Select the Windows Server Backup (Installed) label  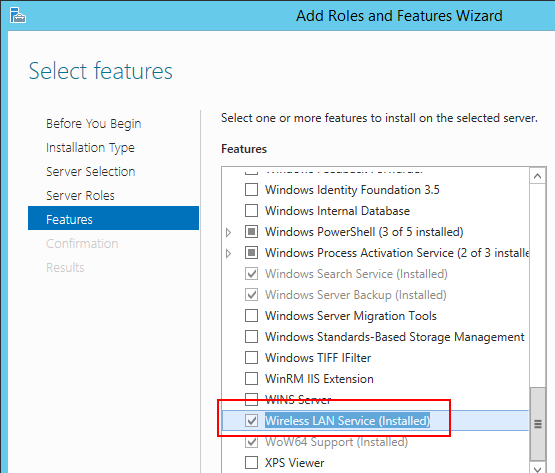pyautogui.click(x=356, y=295)
